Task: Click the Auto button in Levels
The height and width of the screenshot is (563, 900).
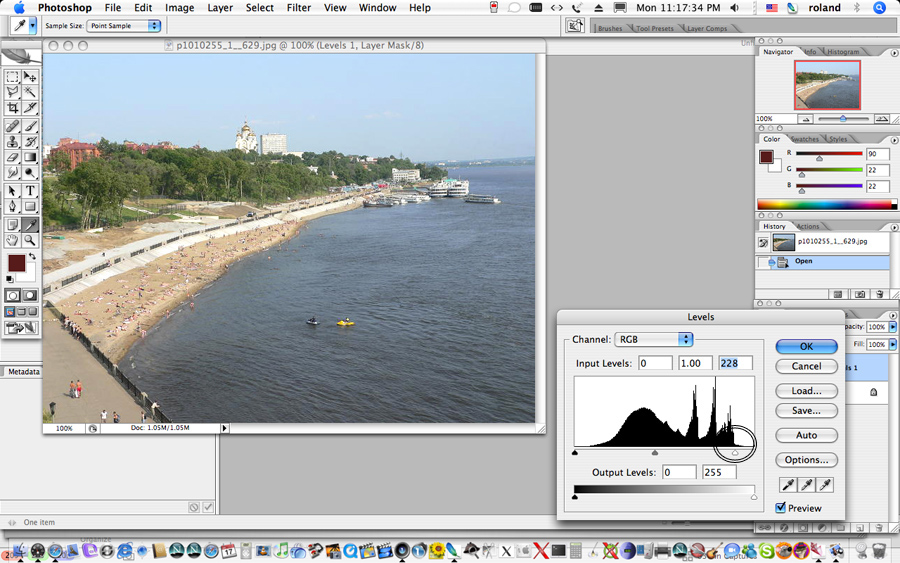Action: pyautogui.click(x=806, y=436)
